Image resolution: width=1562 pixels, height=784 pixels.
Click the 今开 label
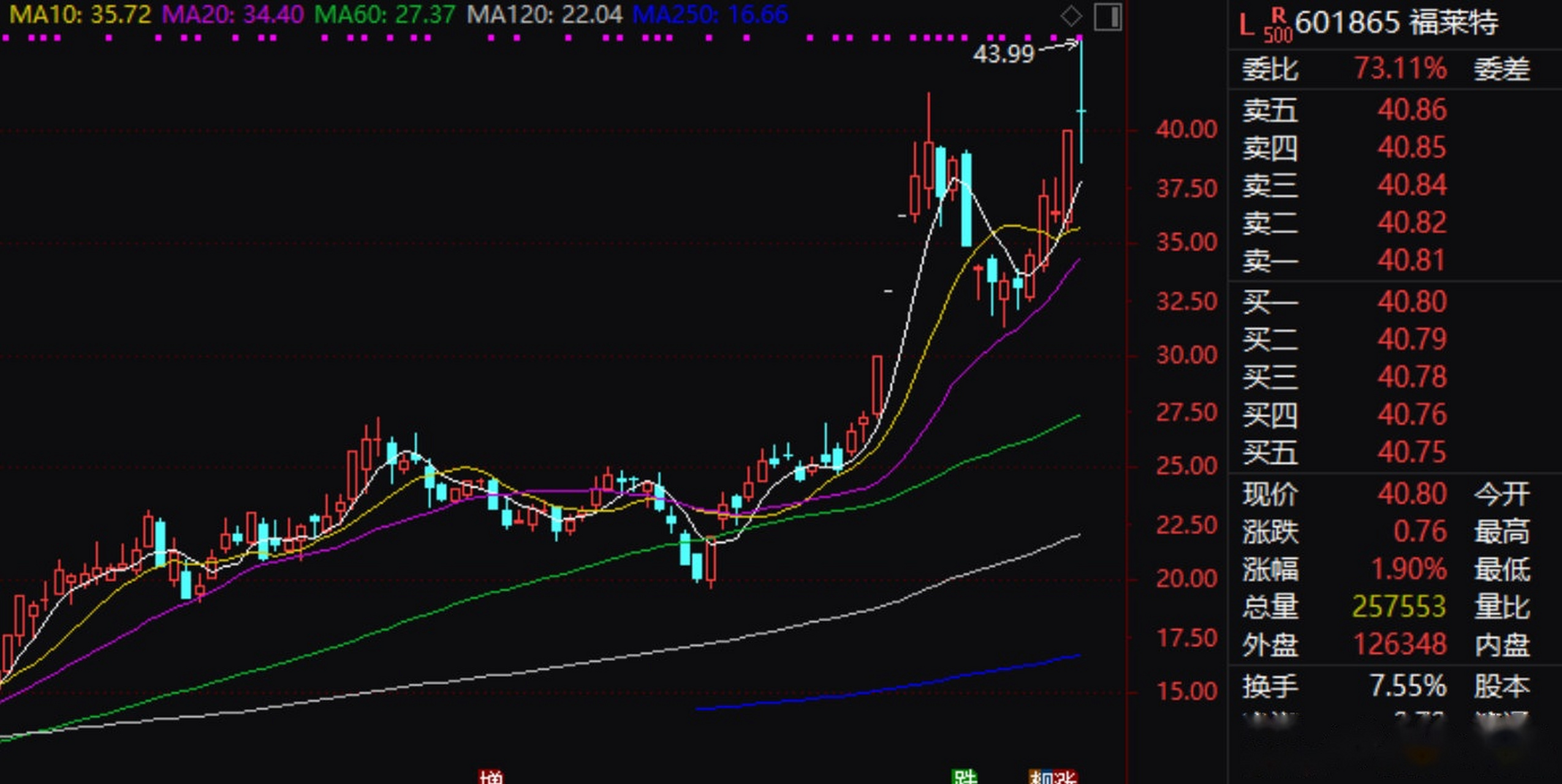pos(1502,494)
